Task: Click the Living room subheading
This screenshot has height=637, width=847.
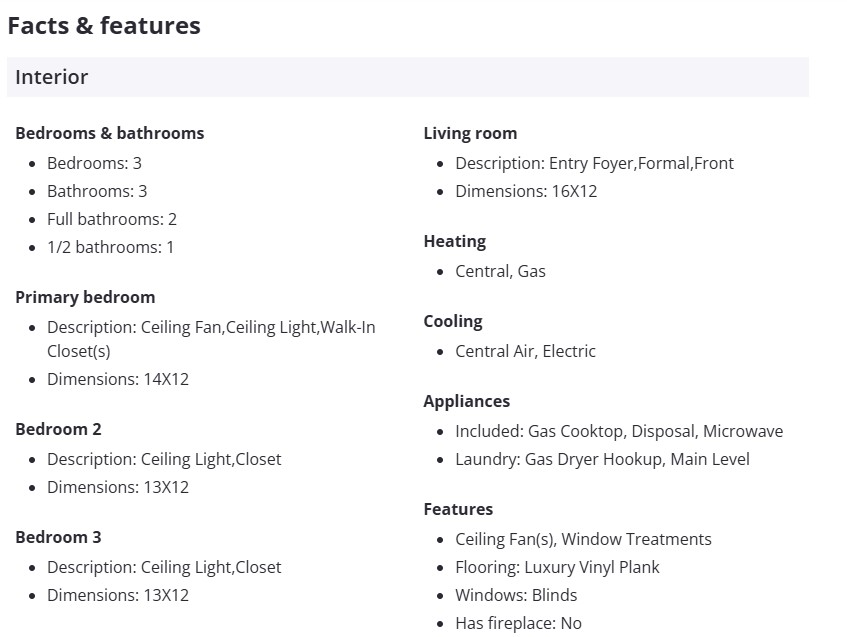Action: [x=470, y=133]
